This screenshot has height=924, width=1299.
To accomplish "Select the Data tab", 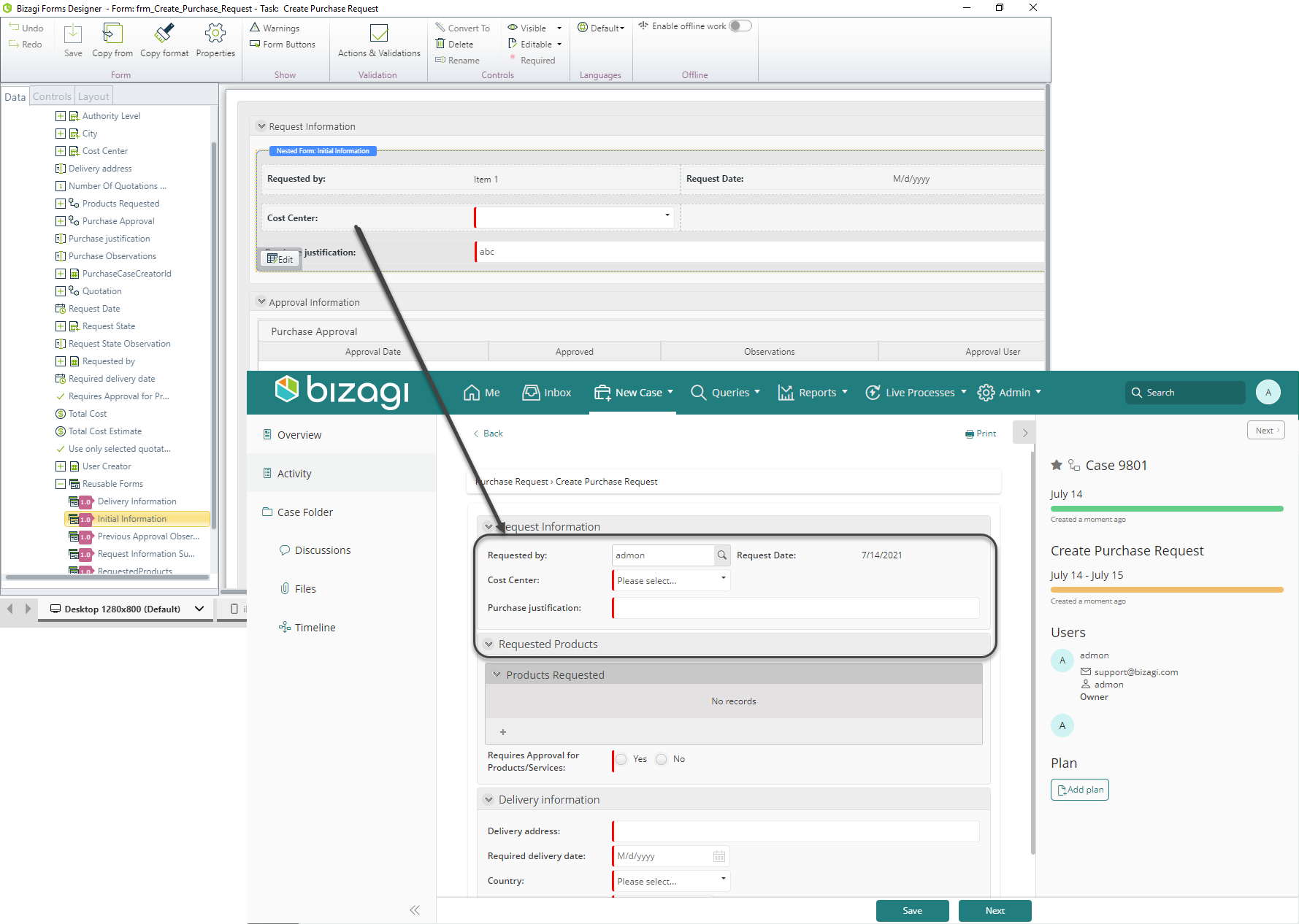I will coord(15,97).
